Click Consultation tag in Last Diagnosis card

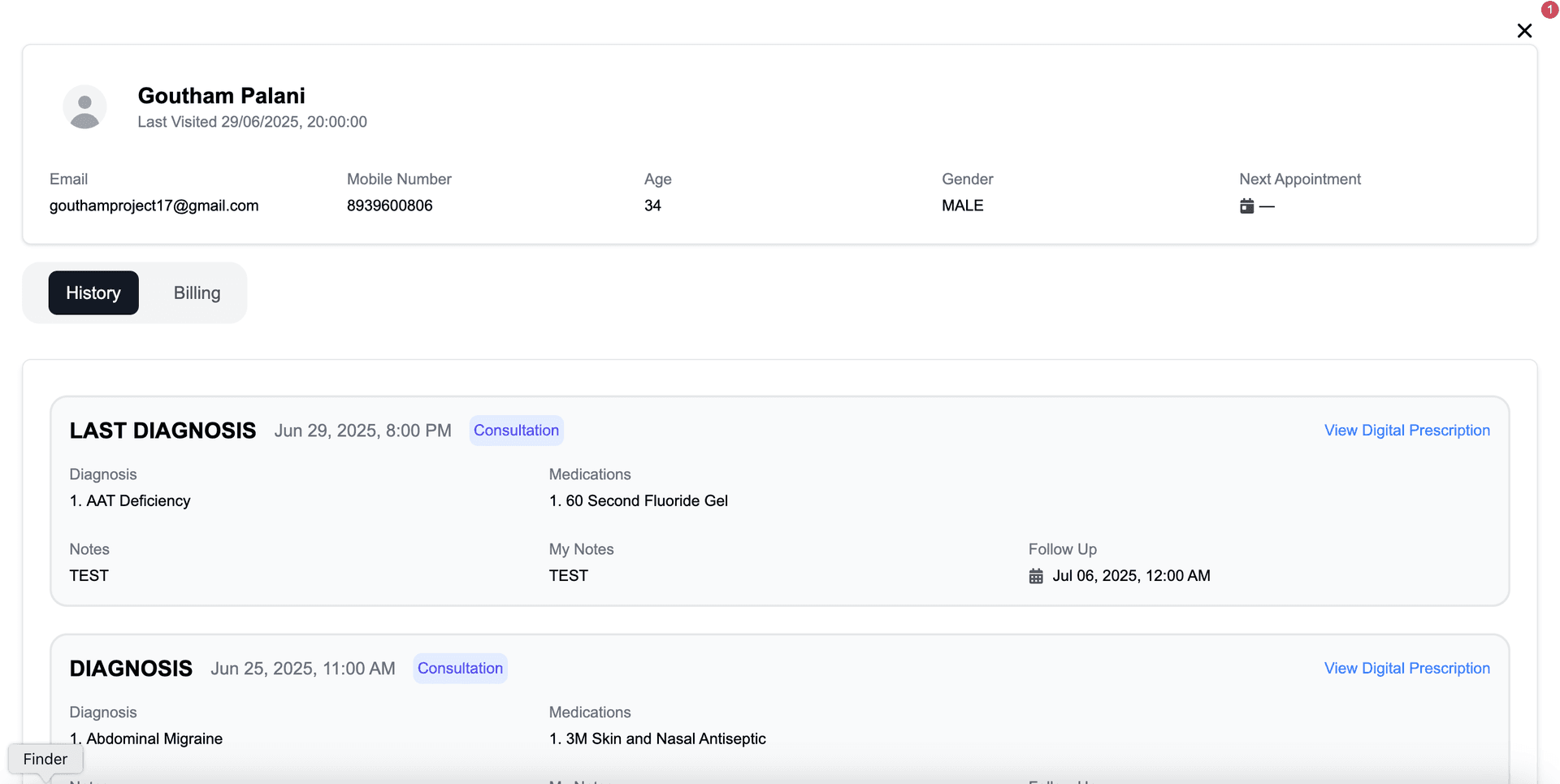click(x=516, y=431)
